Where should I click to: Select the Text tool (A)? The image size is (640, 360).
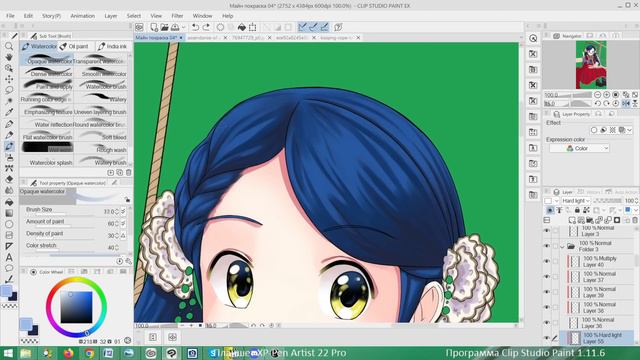(x=9, y=257)
